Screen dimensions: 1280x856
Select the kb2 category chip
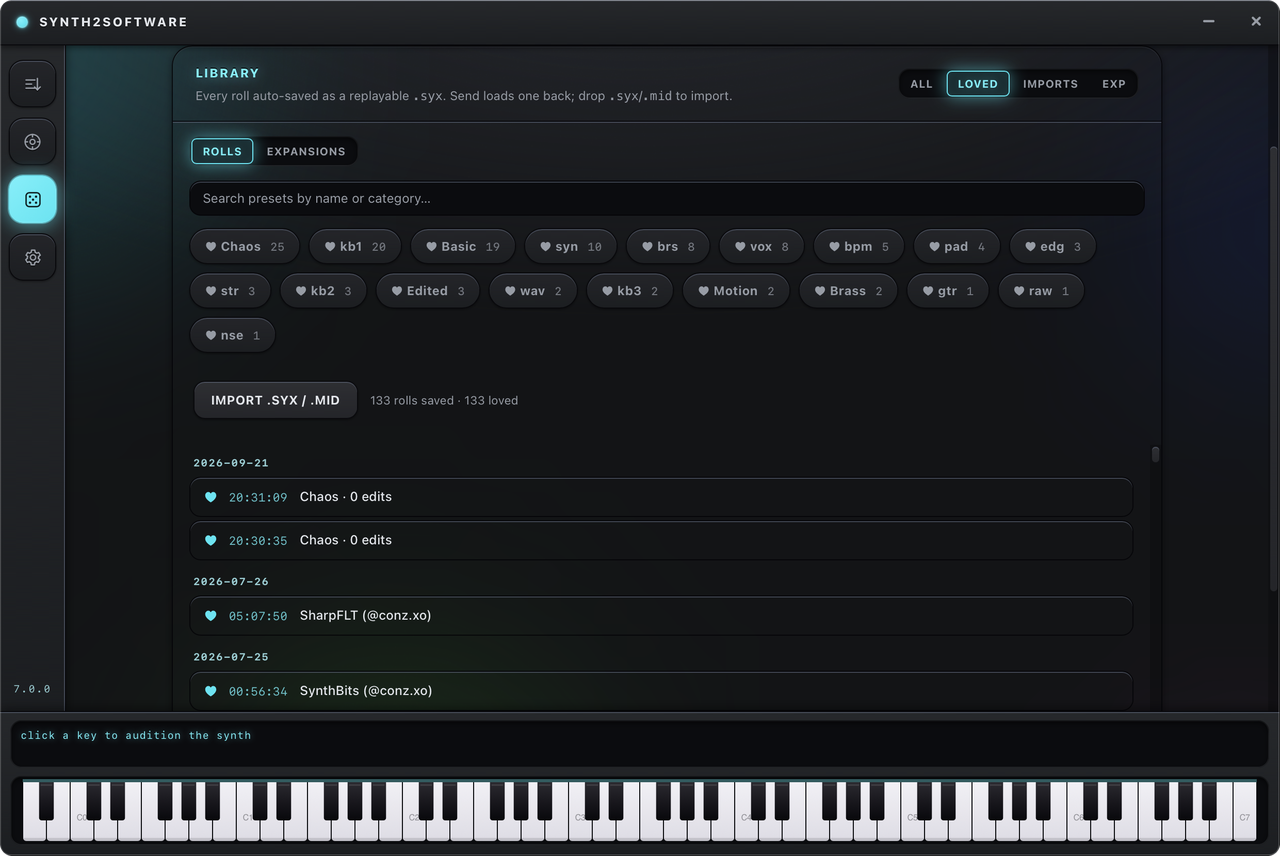tap(323, 291)
